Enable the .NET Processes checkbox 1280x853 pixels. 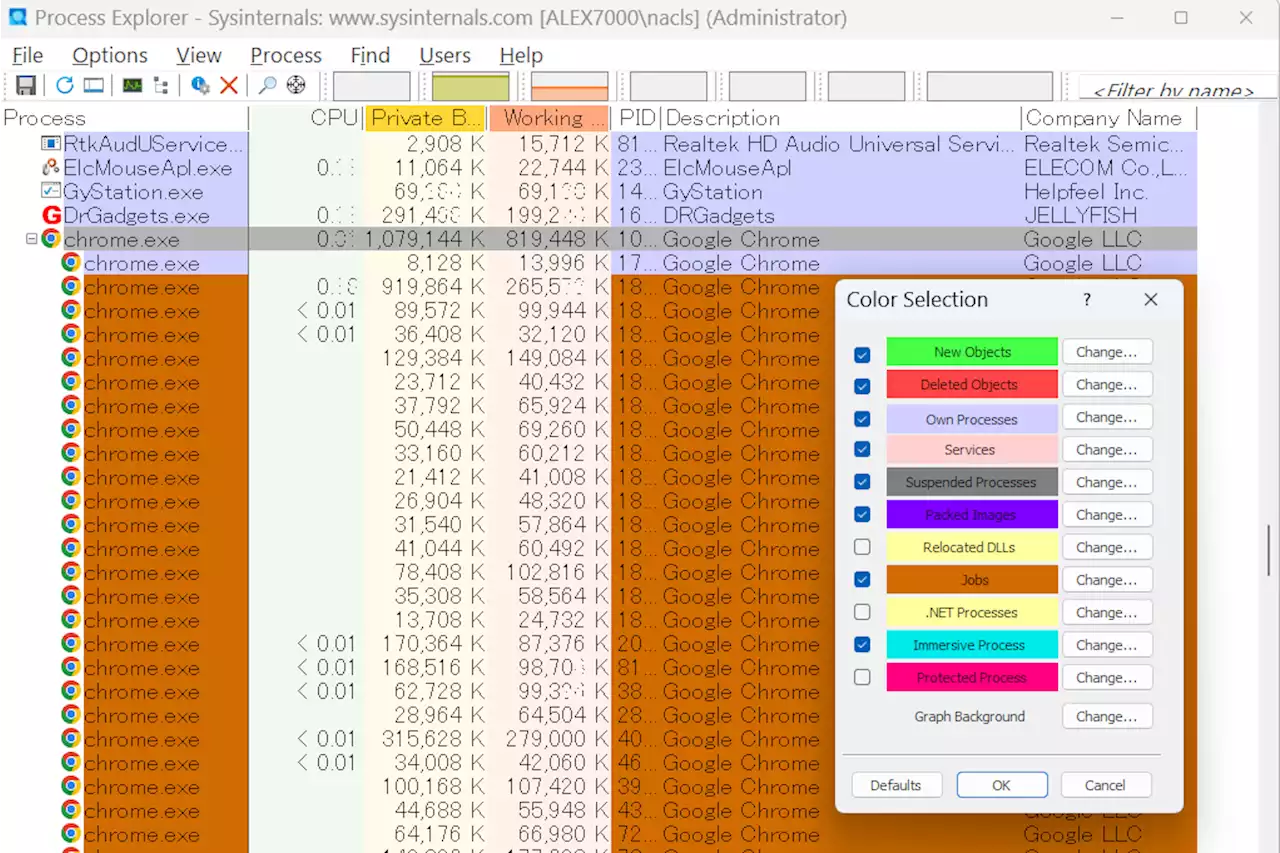tap(863, 612)
